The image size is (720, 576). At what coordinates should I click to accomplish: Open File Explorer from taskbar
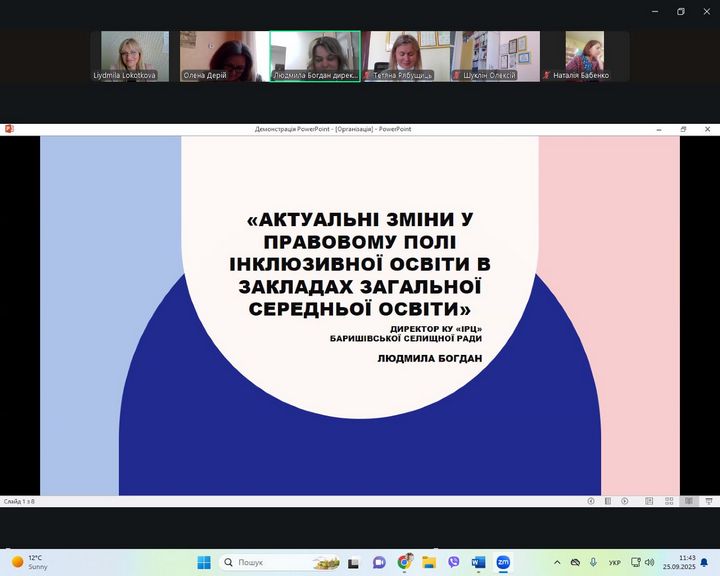pos(429,562)
